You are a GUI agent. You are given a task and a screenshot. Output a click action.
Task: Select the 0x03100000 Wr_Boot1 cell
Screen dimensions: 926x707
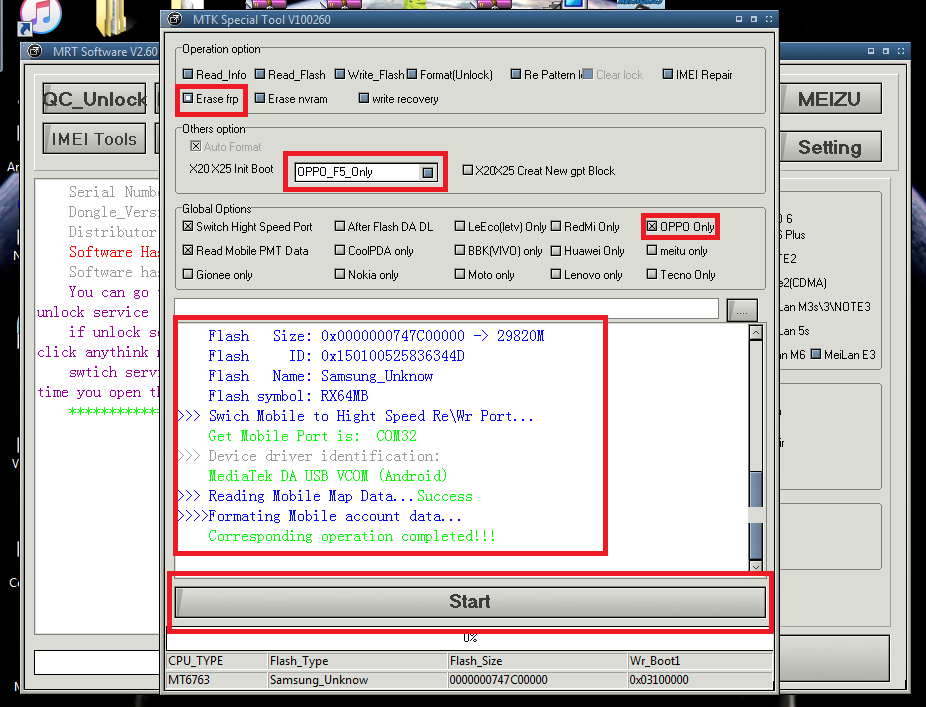(700, 680)
